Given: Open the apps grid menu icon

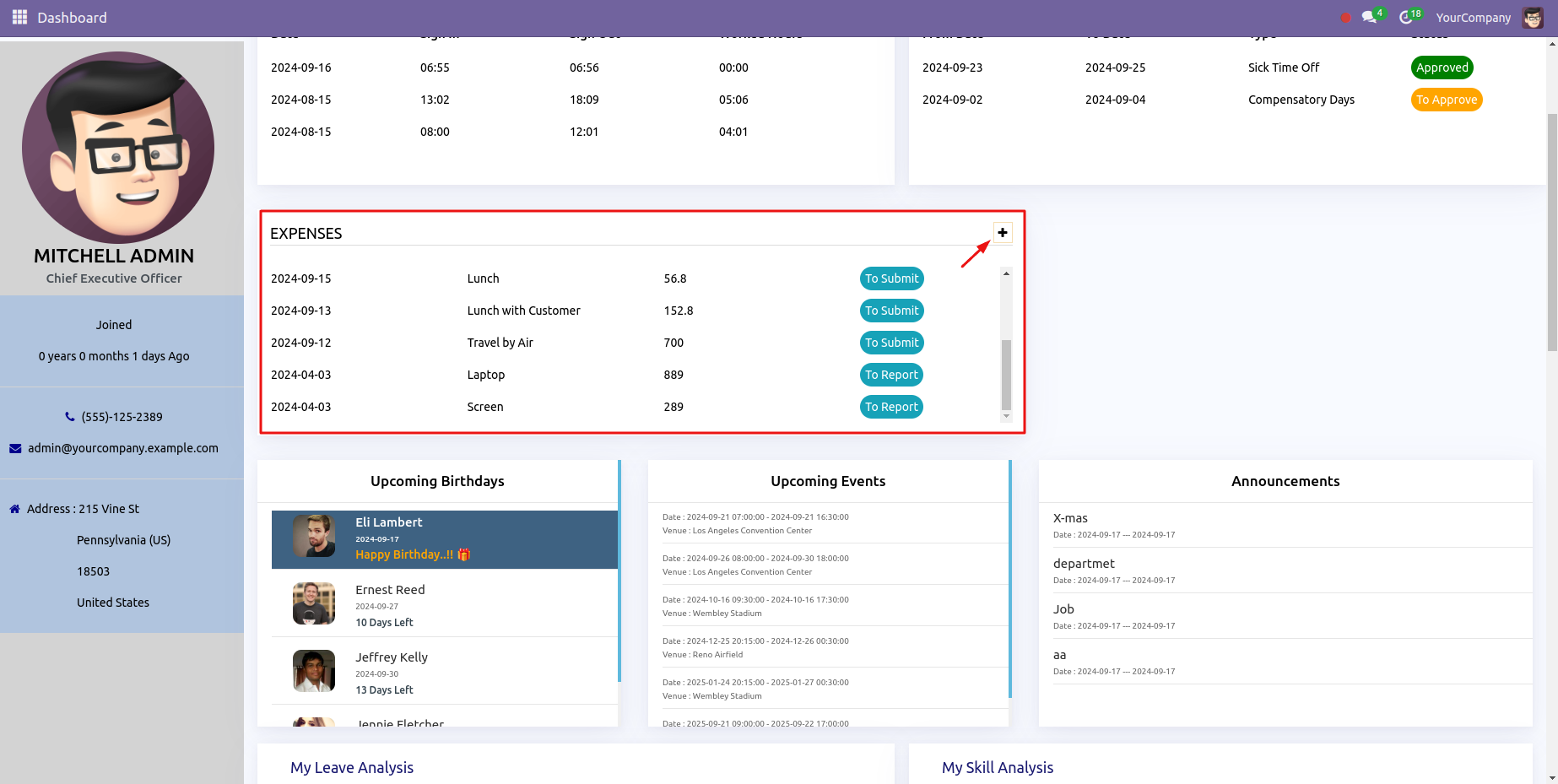Looking at the screenshot, I should pos(19,17).
